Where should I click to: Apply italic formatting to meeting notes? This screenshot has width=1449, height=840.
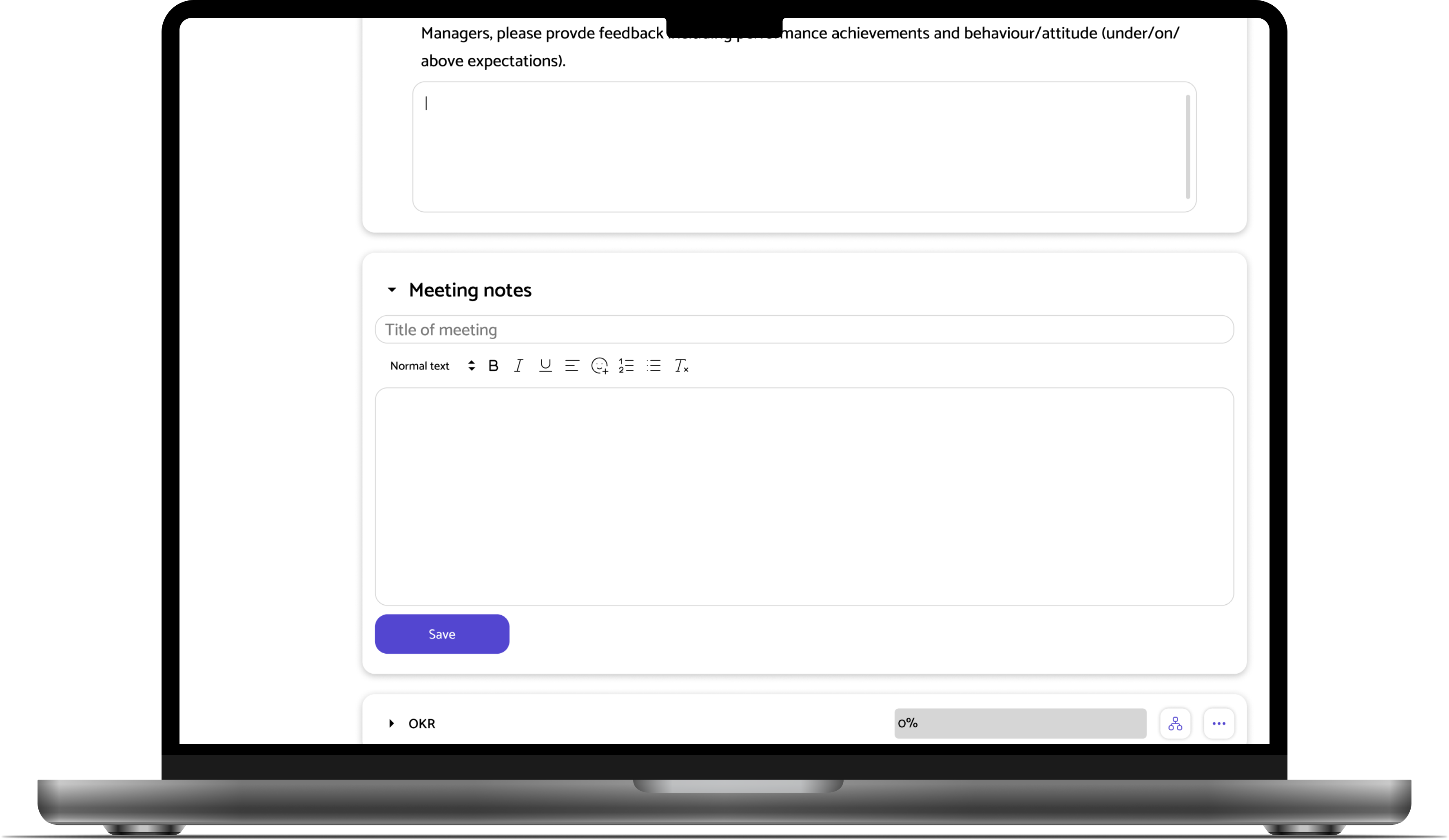click(x=518, y=366)
